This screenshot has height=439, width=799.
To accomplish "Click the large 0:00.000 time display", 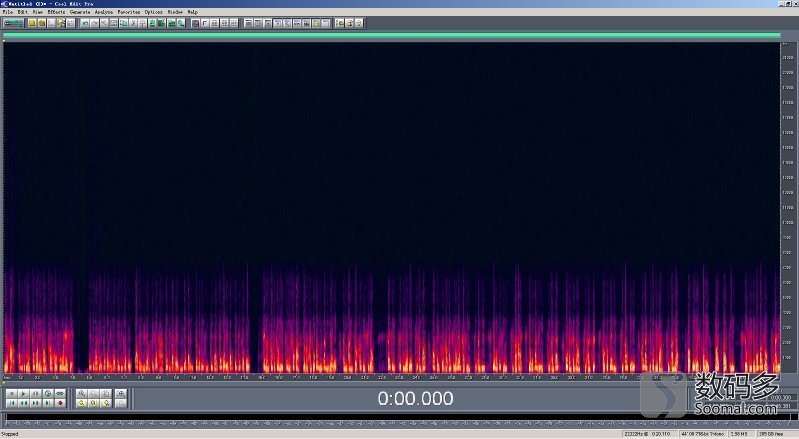I will [x=414, y=398].
